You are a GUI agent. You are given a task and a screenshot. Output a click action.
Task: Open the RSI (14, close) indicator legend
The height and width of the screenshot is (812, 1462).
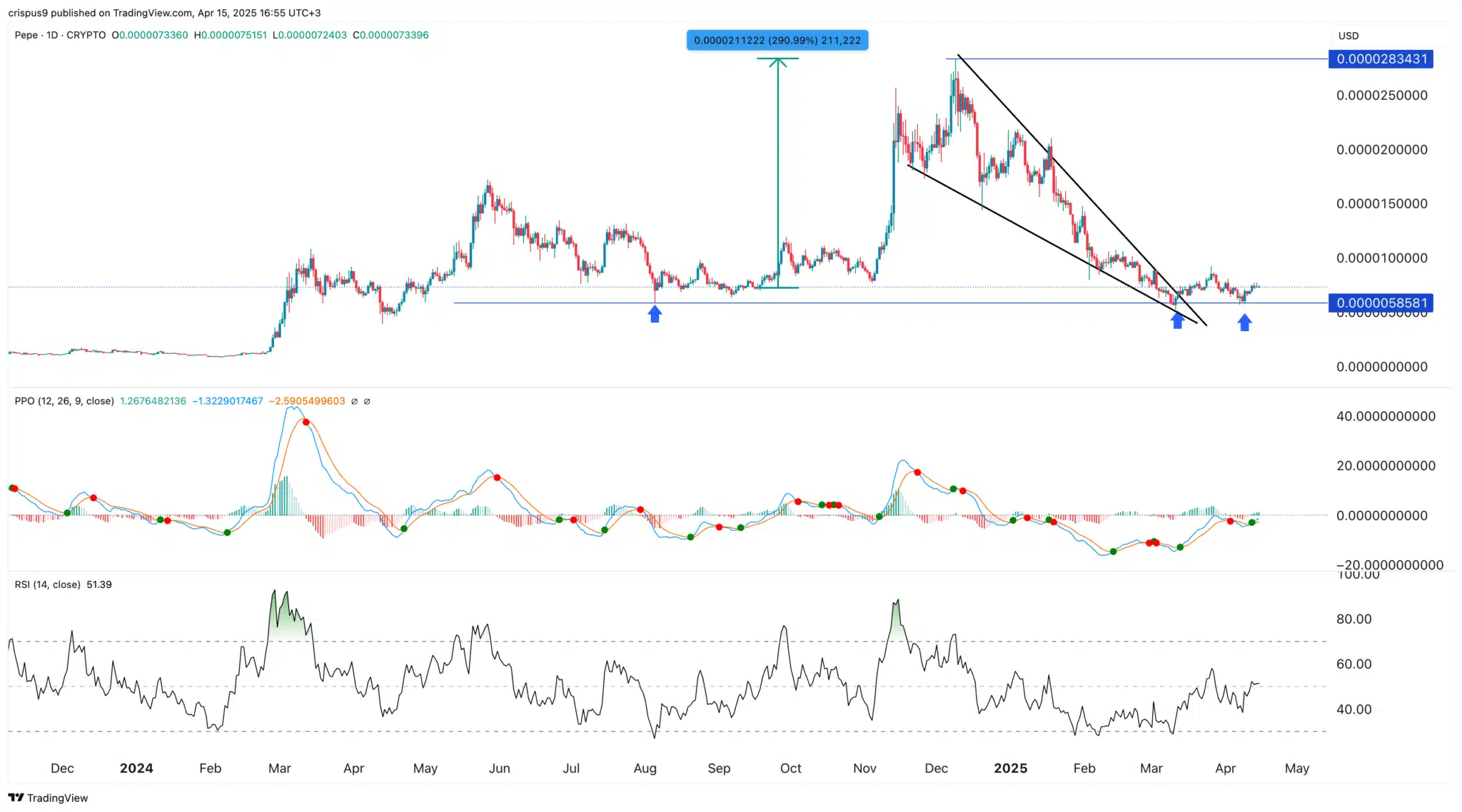47,584
